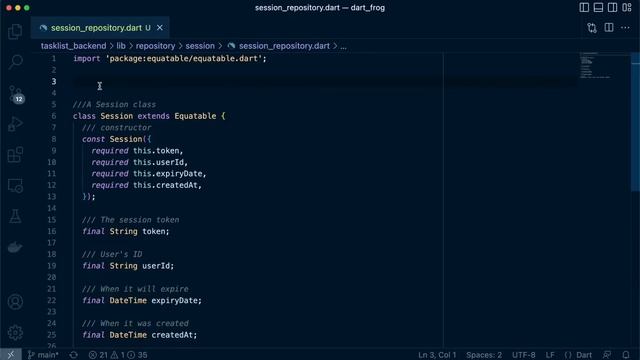Open the Remote Explorer view

tap(15, 186)
